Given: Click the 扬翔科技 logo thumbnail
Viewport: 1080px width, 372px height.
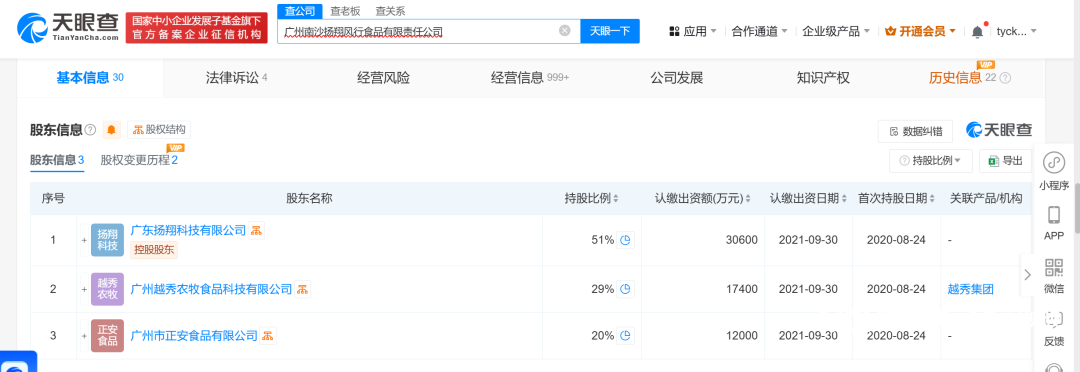Looking at the screenshot, I should pyautogui.click(x=107, y=240).
